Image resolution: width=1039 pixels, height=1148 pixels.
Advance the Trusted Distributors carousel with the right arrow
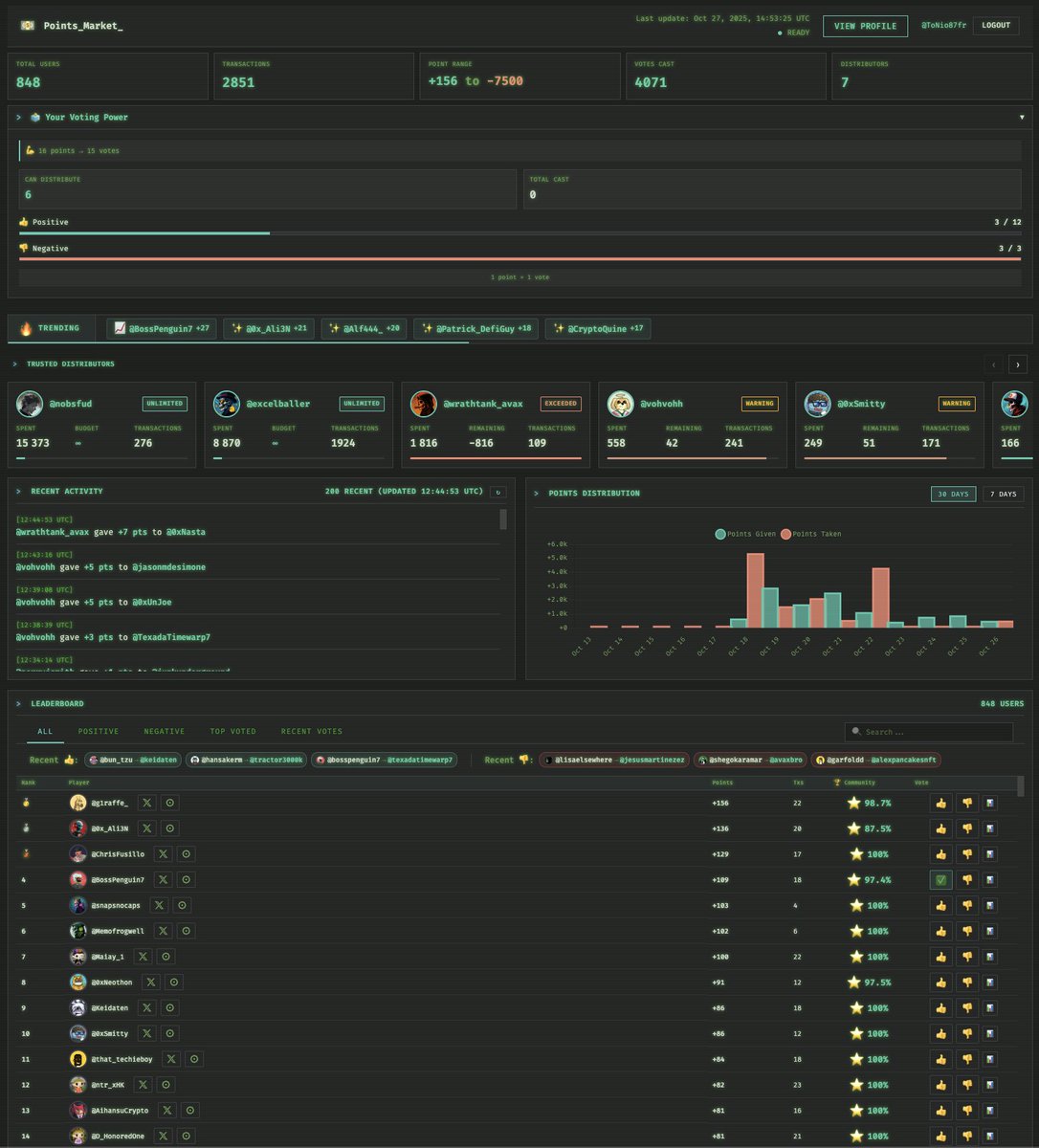pos(1017,364)
